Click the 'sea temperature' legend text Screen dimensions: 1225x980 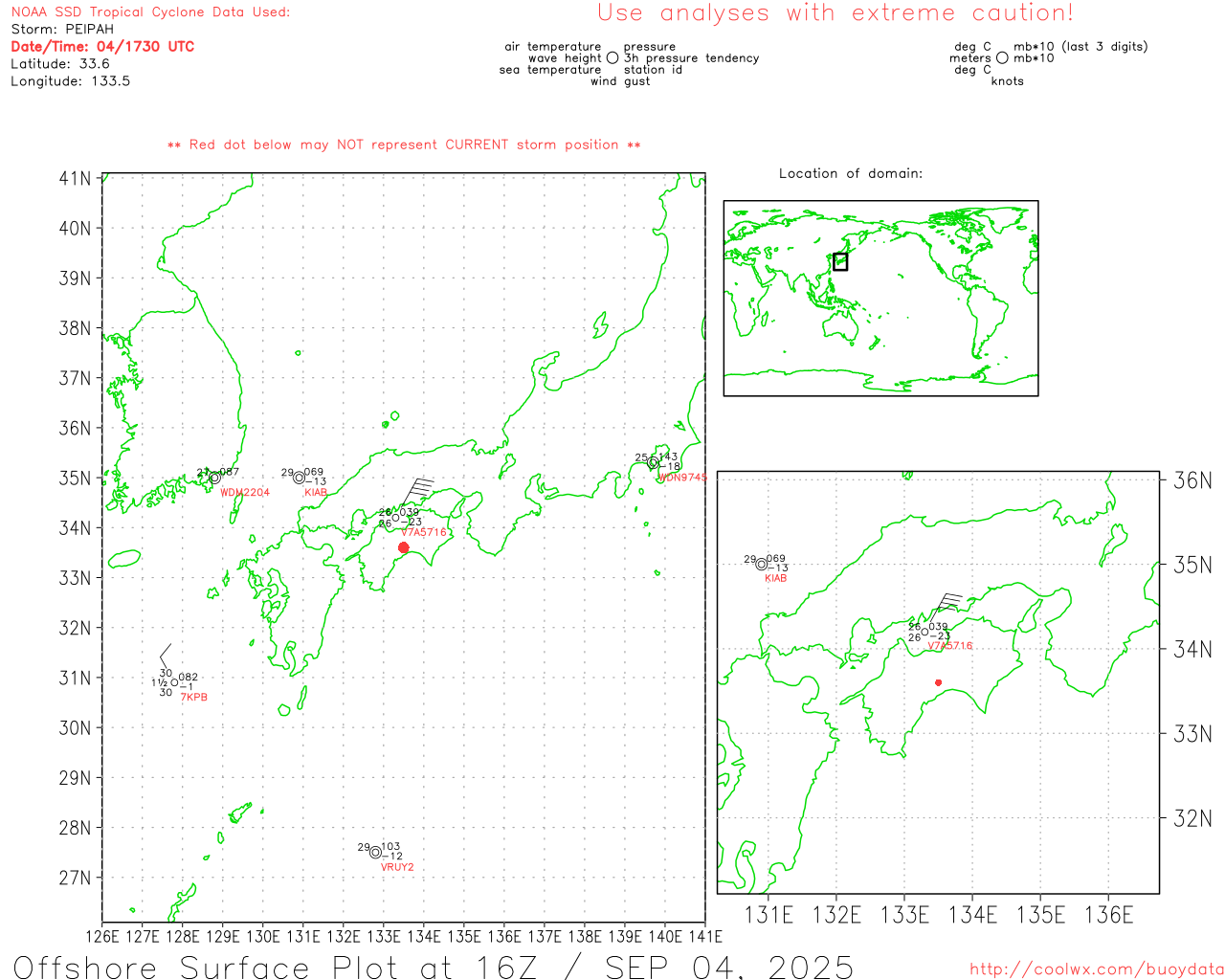[x=550, y=70]
